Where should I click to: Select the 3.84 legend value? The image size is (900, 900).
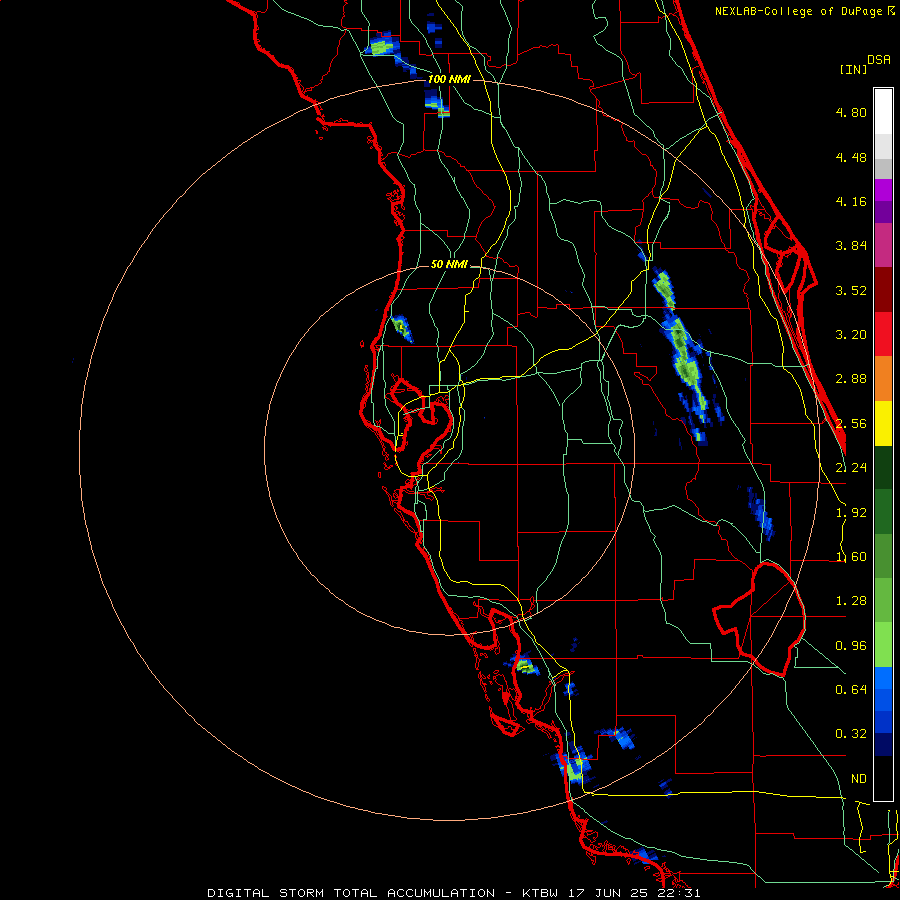(x=851, y=246)
